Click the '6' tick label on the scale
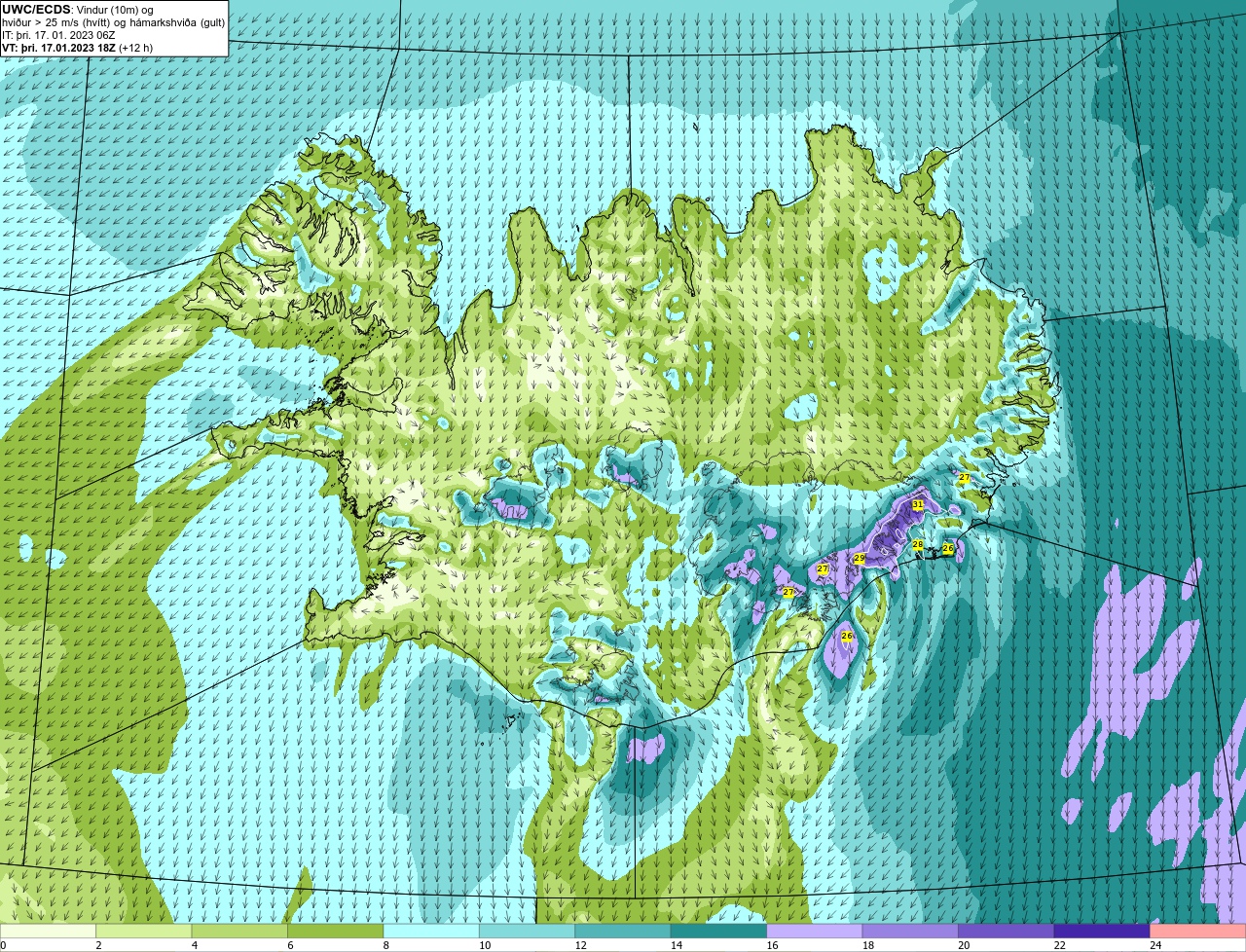The width and height of the screenshot is (1246, 952). point(290,945)
